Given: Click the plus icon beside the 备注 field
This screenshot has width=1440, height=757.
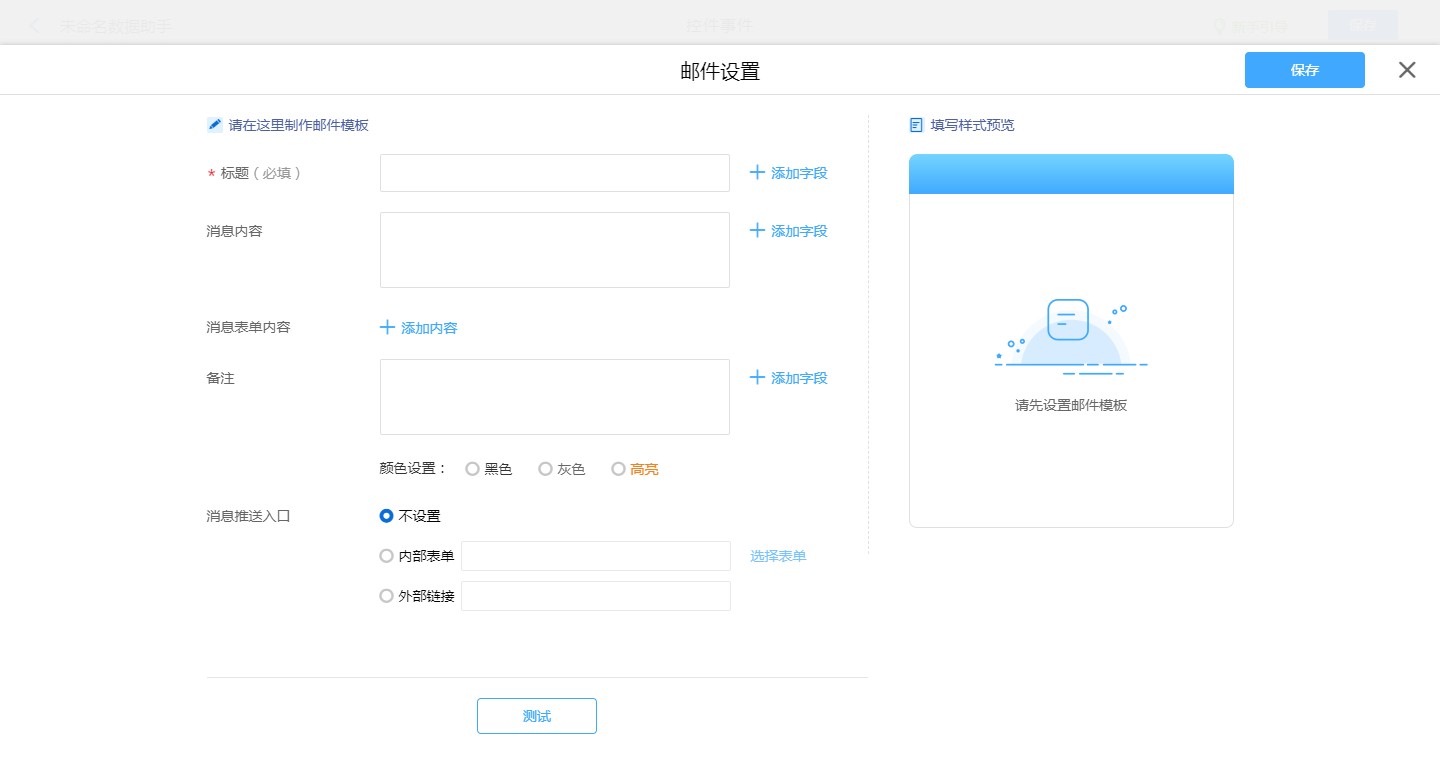Looking at the screenshot, I should click(757, 378).
